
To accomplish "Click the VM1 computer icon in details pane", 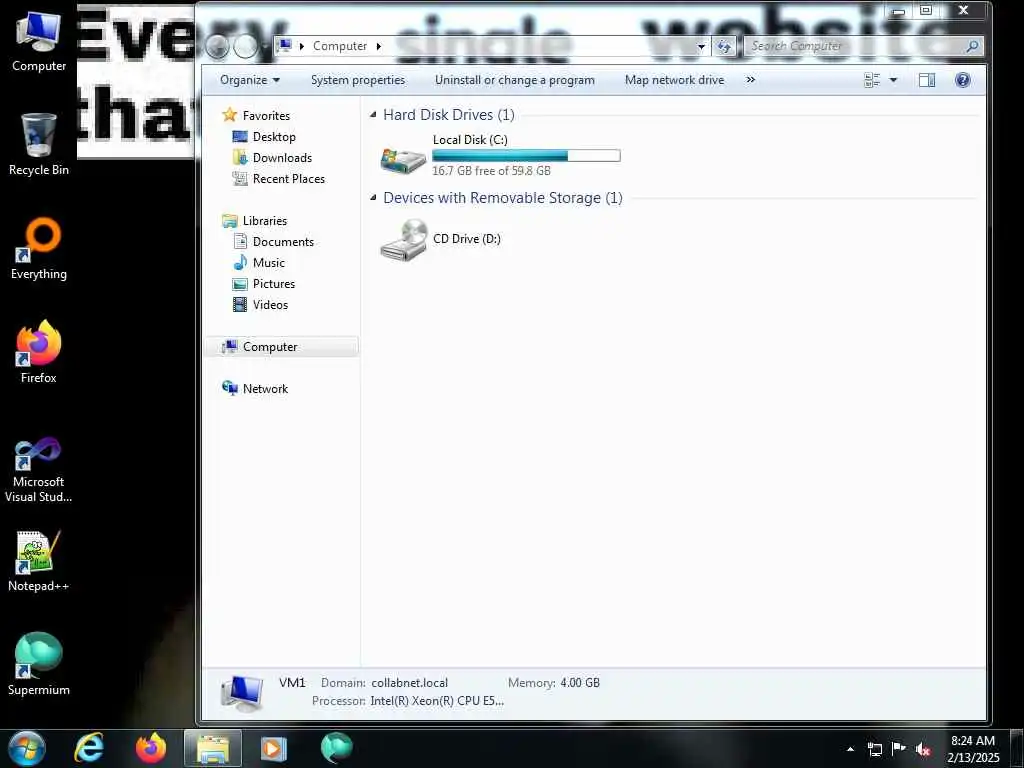I will (242, 692).
